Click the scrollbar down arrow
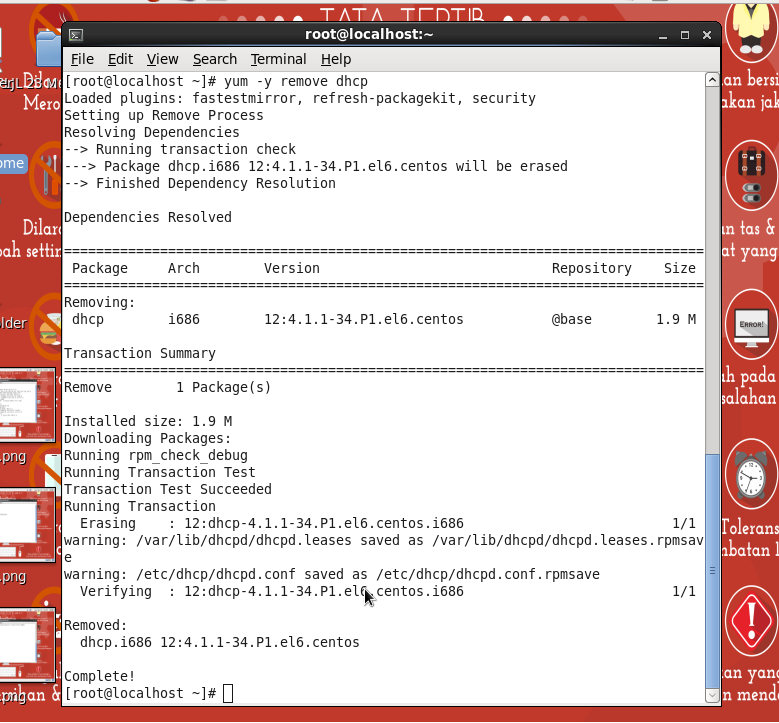This screenshot has height=723, width=779. pyautogui.click(x=712, y=695)
